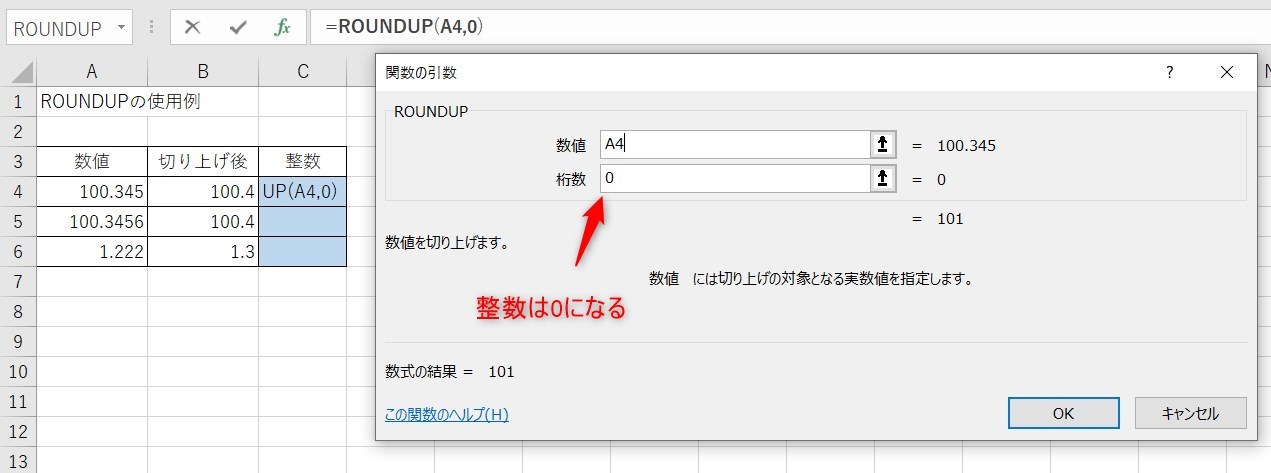This screenshot has height=473, width=1271.
Task: Click the fx insert function icon
Action: pos(282,27)
